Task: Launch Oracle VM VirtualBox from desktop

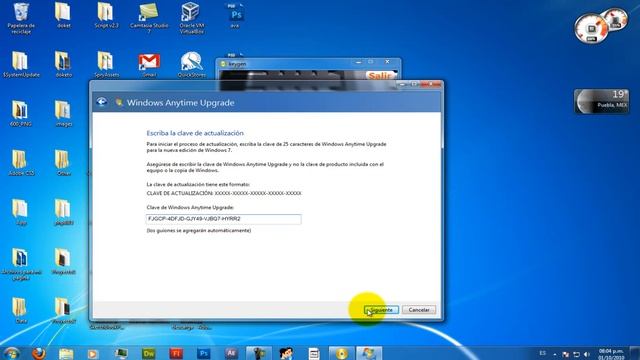Action: point(191,18)
